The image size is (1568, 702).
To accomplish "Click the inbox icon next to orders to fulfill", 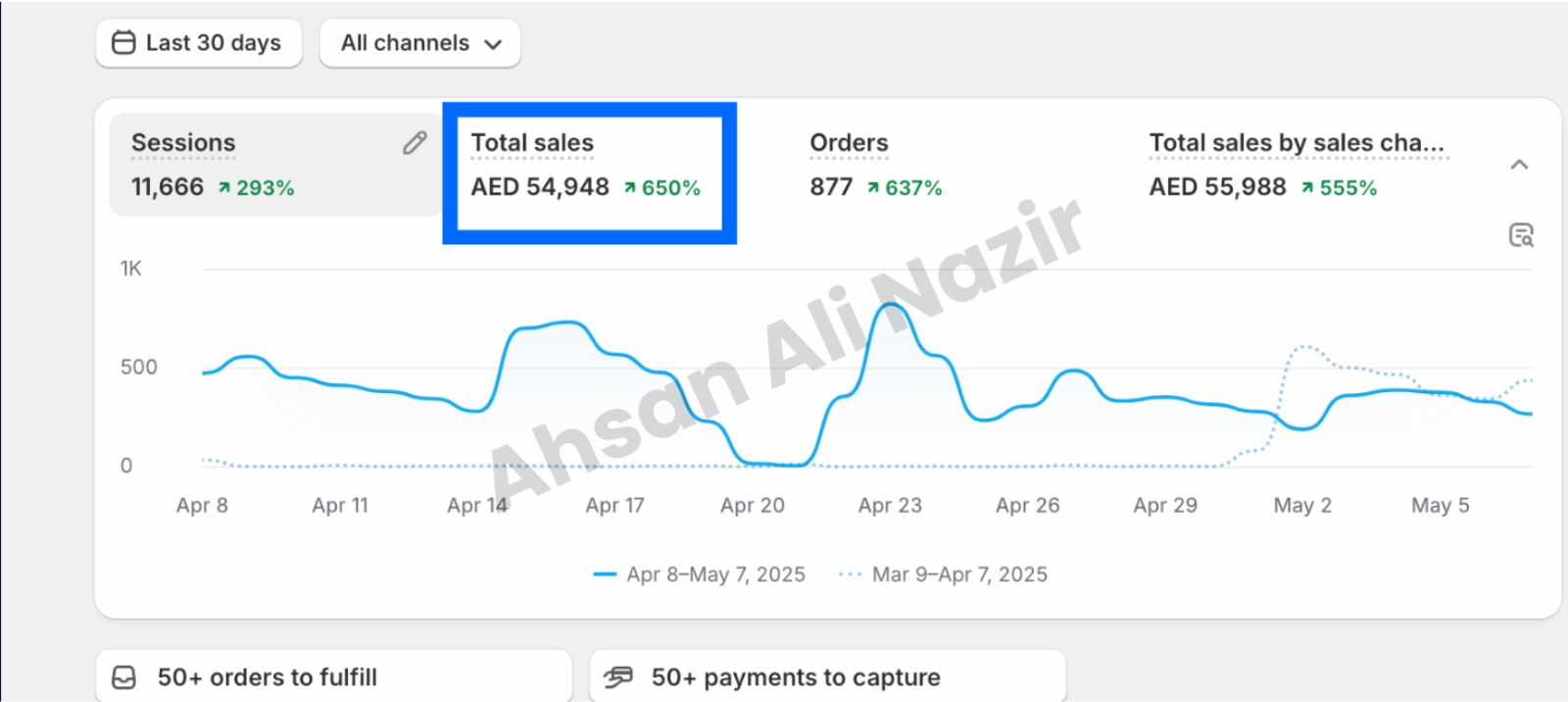I will click(x=124, y=677).
